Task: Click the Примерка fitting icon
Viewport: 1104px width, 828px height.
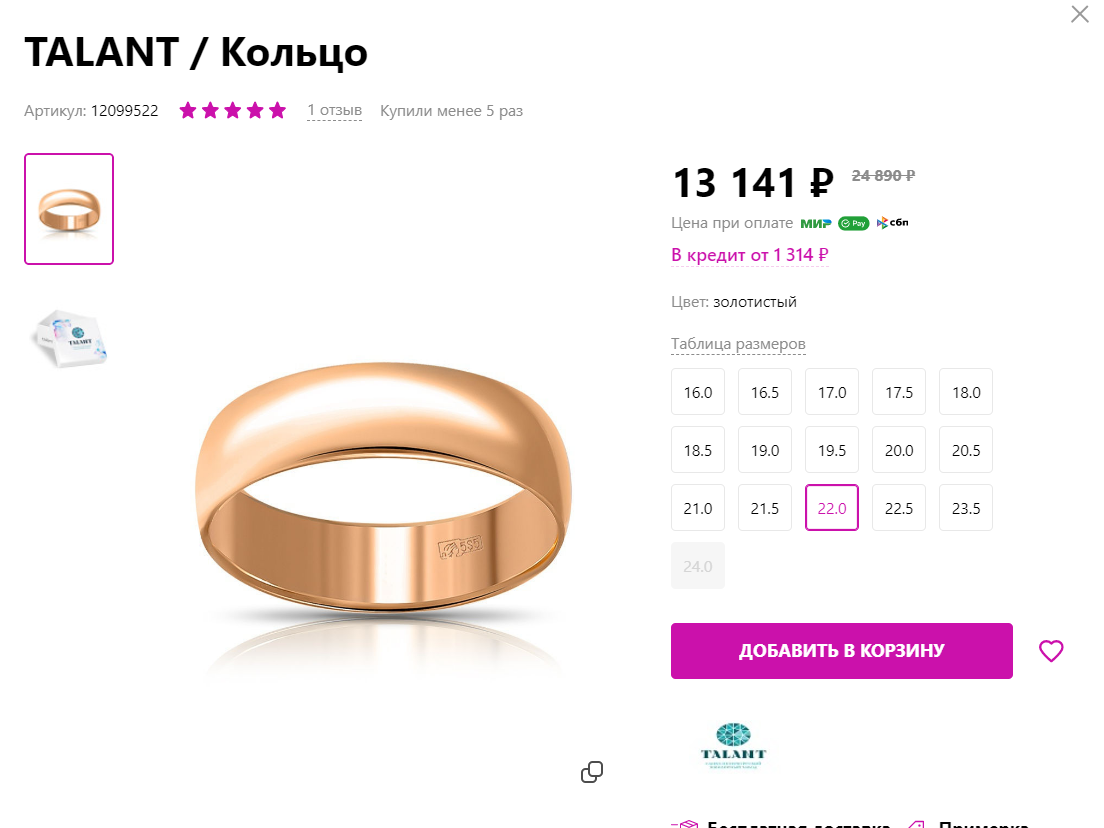Action: [915, 824]
